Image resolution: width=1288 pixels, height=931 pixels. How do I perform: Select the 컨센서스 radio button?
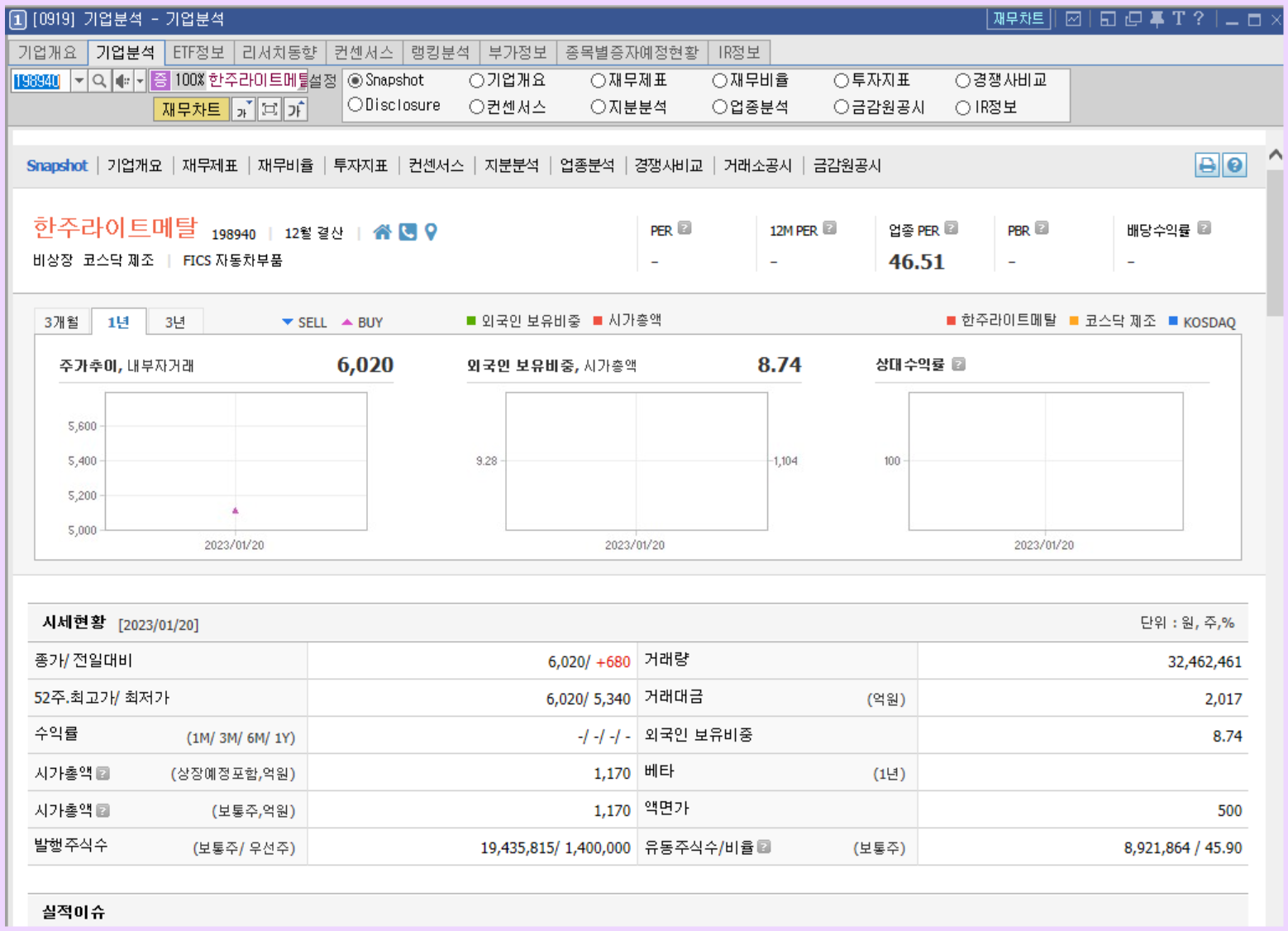pyautogui.click(x=476, y=107)
